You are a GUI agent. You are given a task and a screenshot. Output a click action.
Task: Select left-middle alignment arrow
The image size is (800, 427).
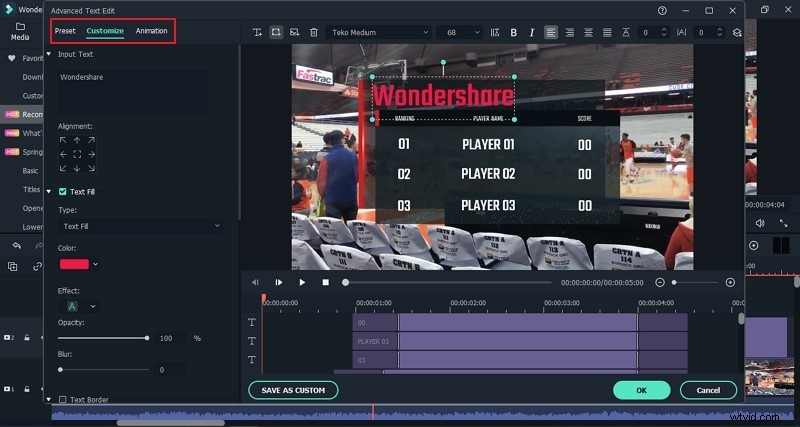point(63,154)
